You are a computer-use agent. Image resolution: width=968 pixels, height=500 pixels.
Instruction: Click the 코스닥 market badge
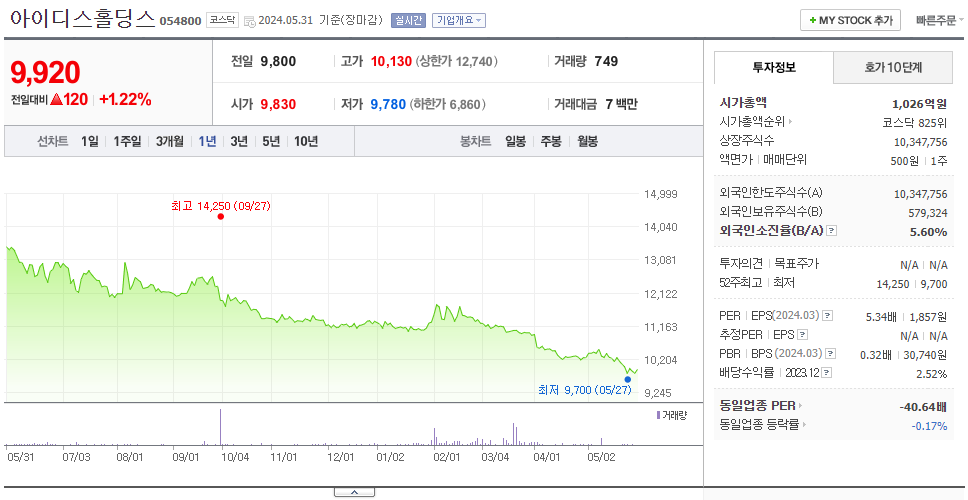(x=222, y=20)
